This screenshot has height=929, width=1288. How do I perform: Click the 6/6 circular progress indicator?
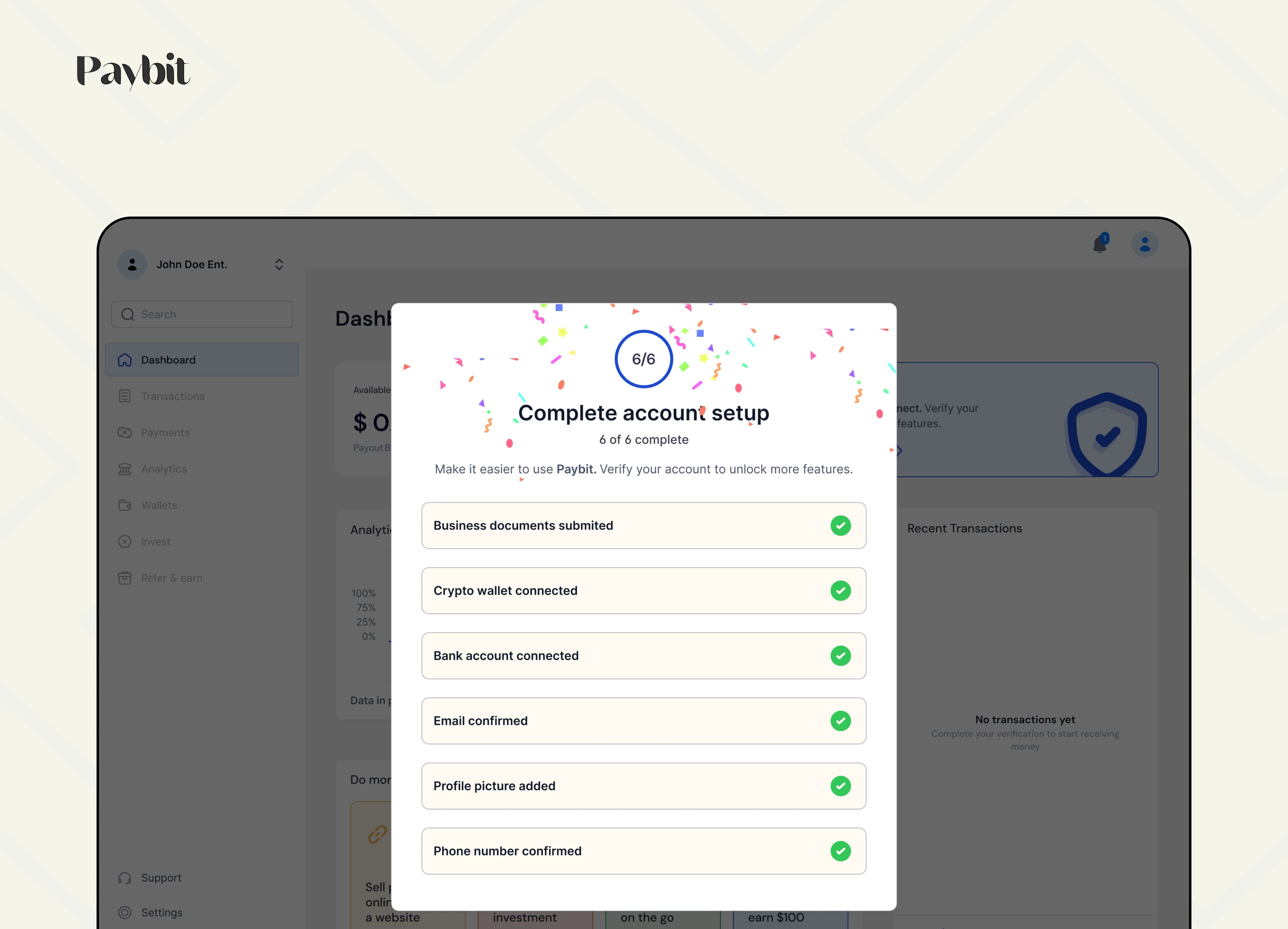(643, 359)
